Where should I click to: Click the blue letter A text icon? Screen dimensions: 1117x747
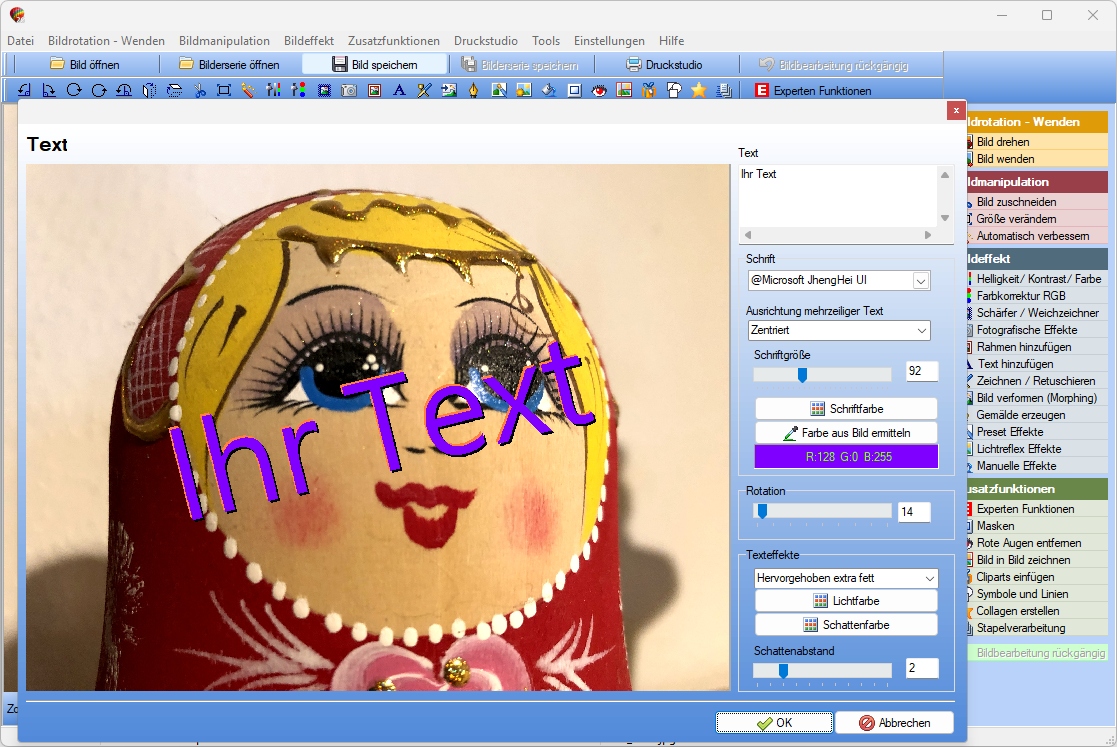click(399, 90)
